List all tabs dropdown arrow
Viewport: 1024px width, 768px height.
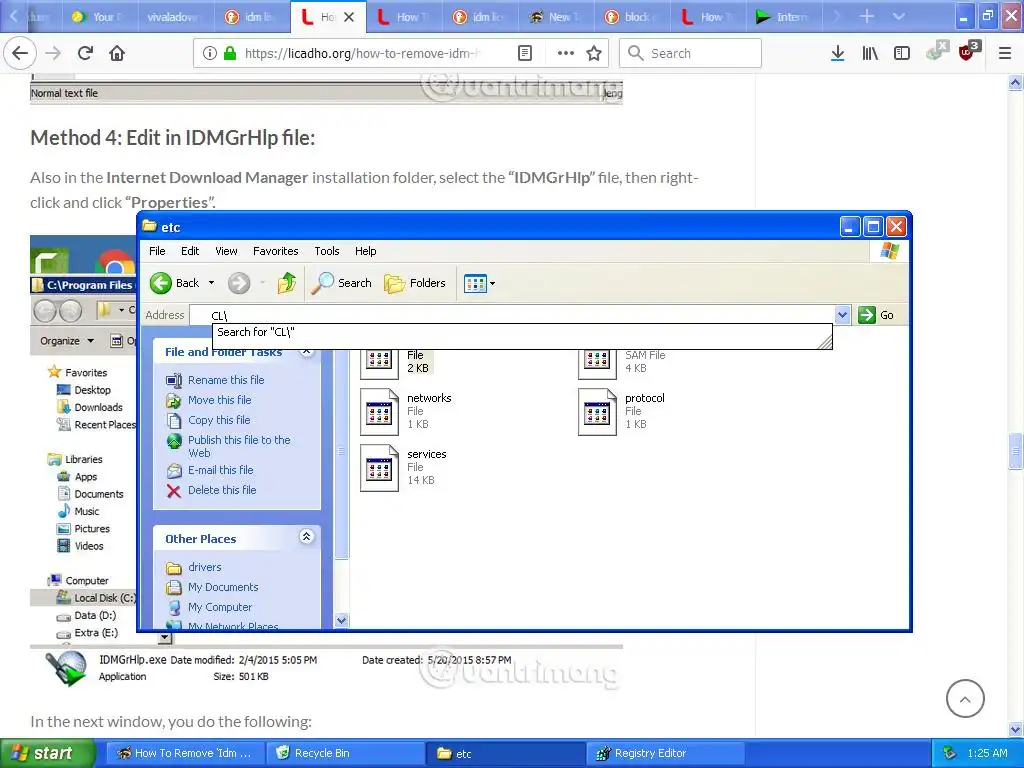[899, 16]
